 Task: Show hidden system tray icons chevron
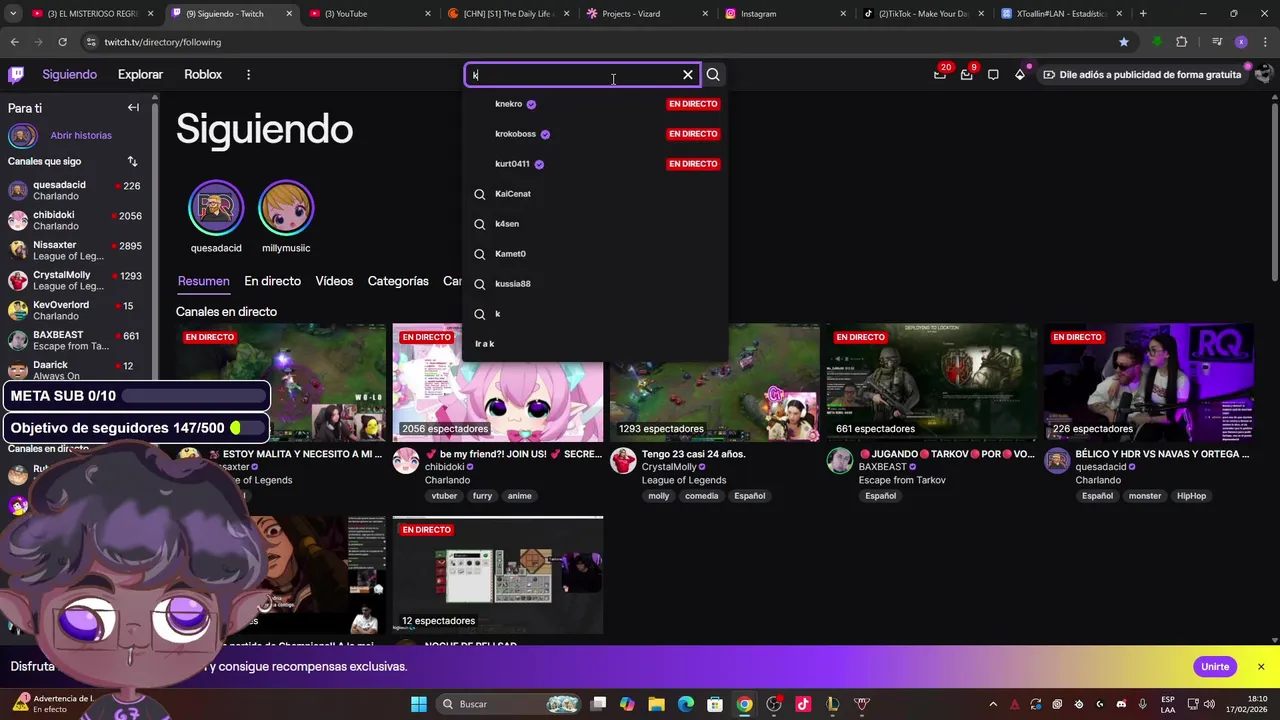[x=993, y=704]
